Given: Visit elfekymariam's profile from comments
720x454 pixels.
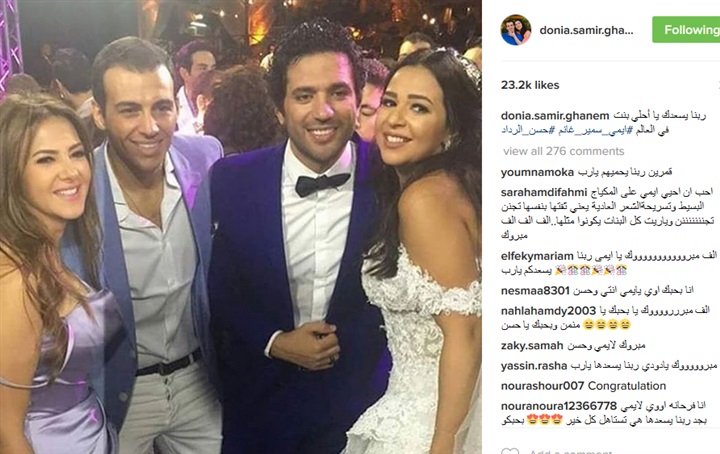Looking at the screenshot, I should point(537,256).
